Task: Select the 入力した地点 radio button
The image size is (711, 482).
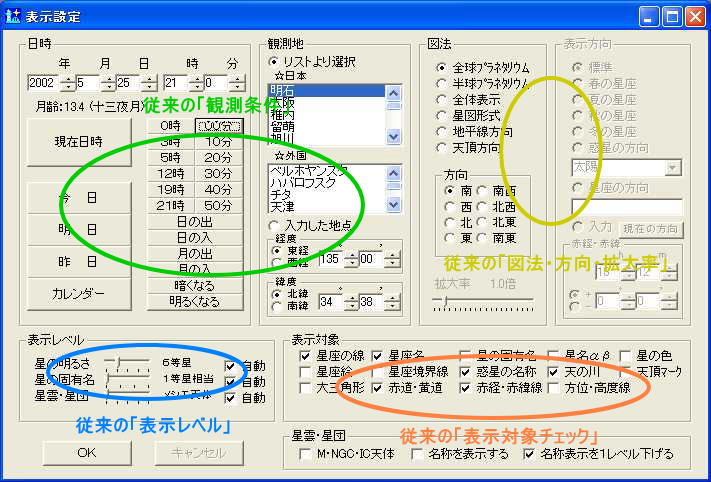Action: click(275, 225)
